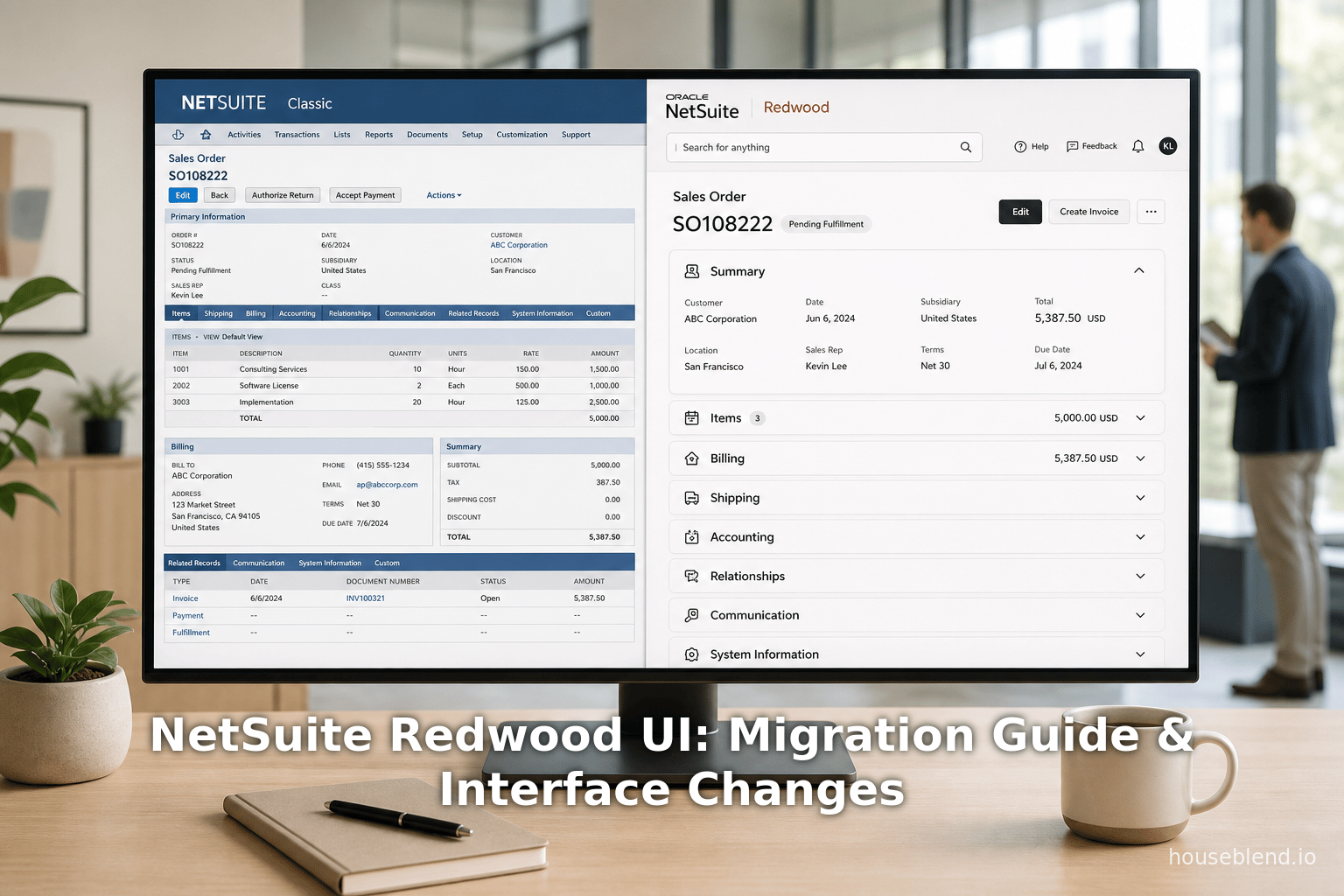Open the Transactions menu
The image size is (1344, 896).
point(297,135)
